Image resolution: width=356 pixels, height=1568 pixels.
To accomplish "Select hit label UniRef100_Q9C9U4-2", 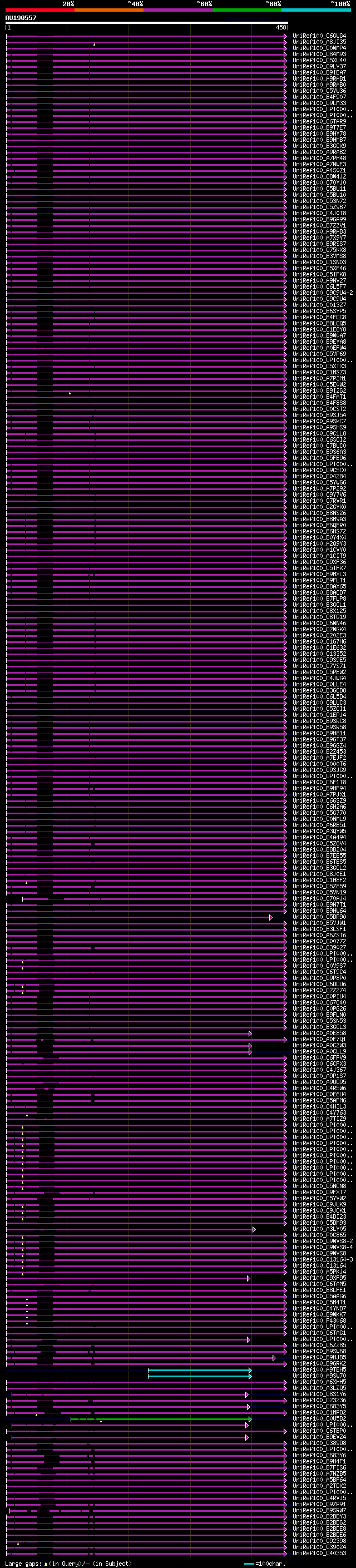I will pyautogui.click(x=323, y=293).
